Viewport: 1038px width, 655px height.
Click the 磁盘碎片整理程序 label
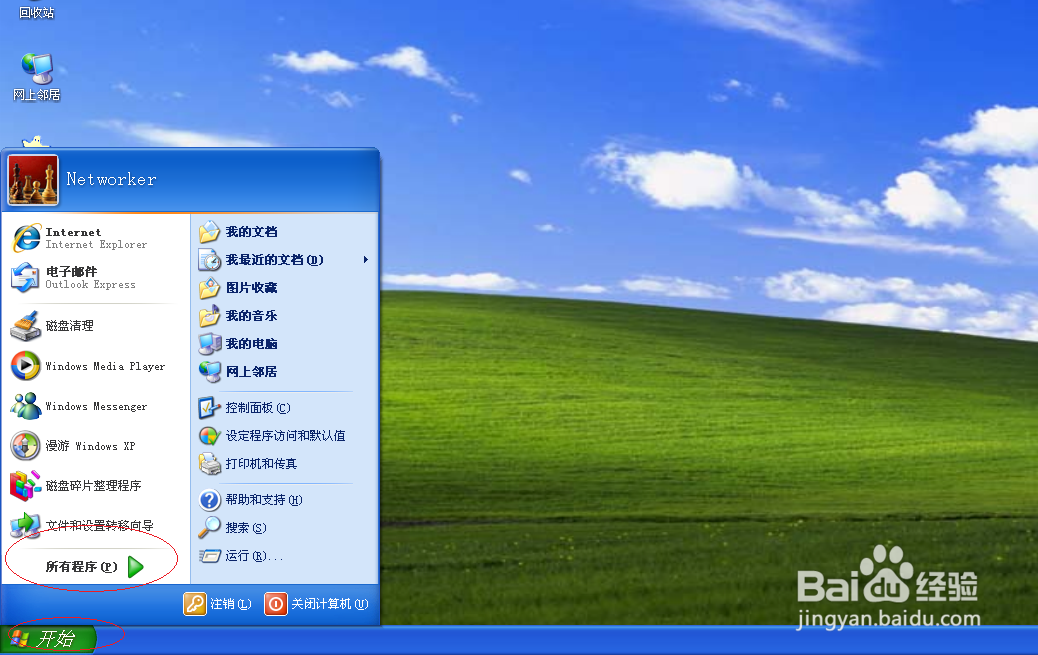[x=93, y=486]
